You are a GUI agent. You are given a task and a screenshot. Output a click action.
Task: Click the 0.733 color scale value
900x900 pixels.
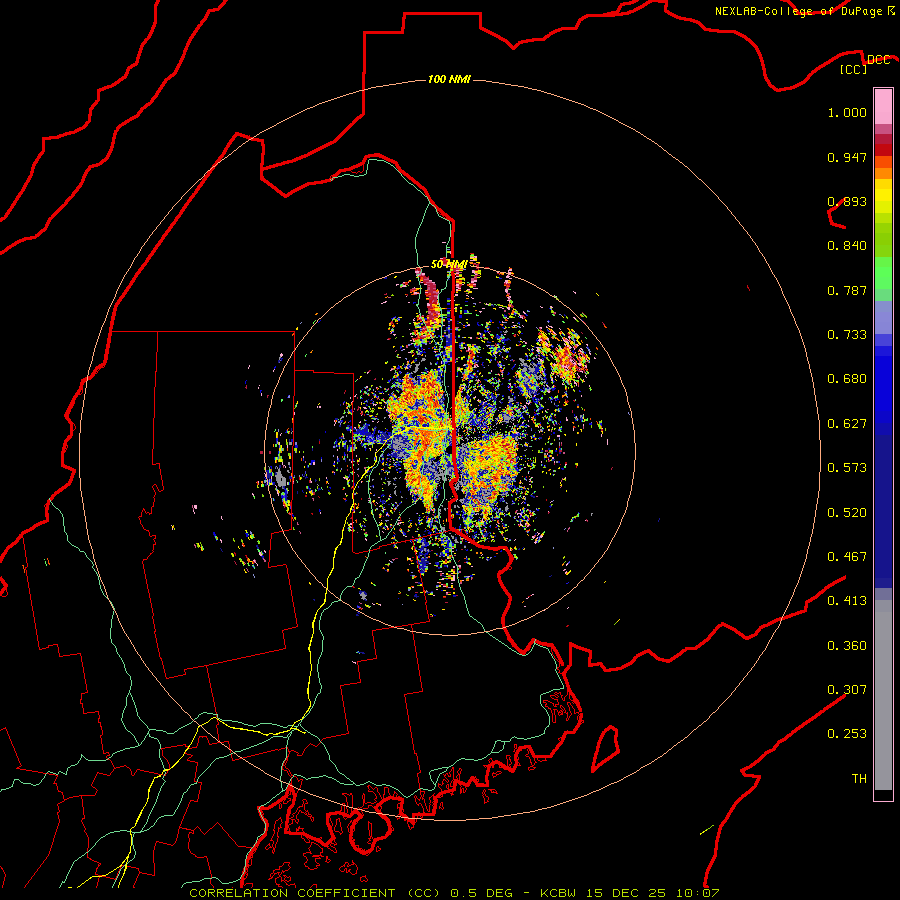pyautogui.click(x=847, y=335)
